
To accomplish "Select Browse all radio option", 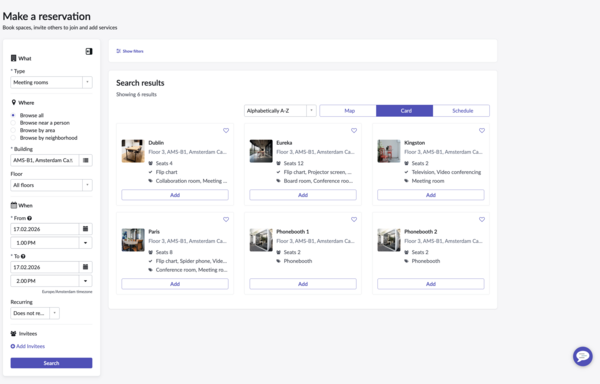I will 13,115.
